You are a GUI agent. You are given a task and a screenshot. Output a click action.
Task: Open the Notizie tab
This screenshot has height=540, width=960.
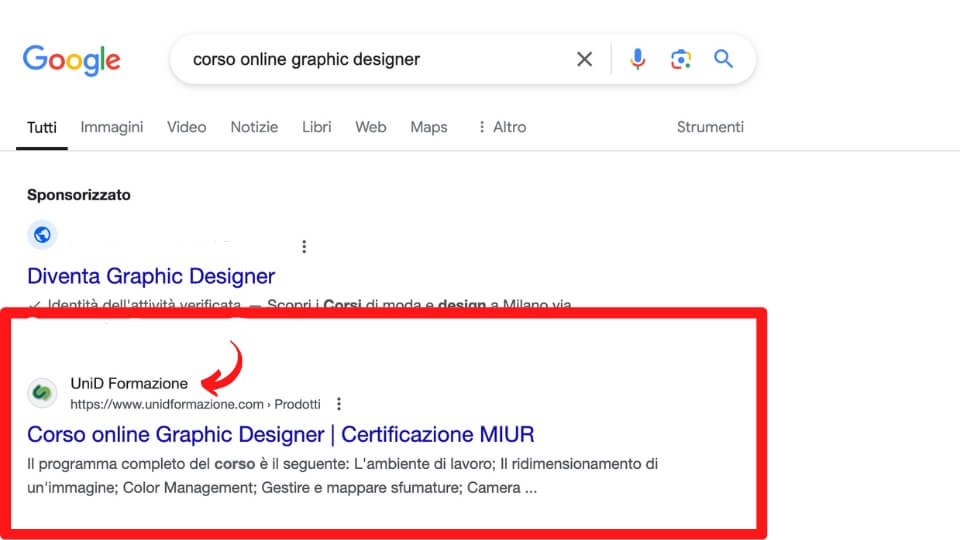point(254,127)
